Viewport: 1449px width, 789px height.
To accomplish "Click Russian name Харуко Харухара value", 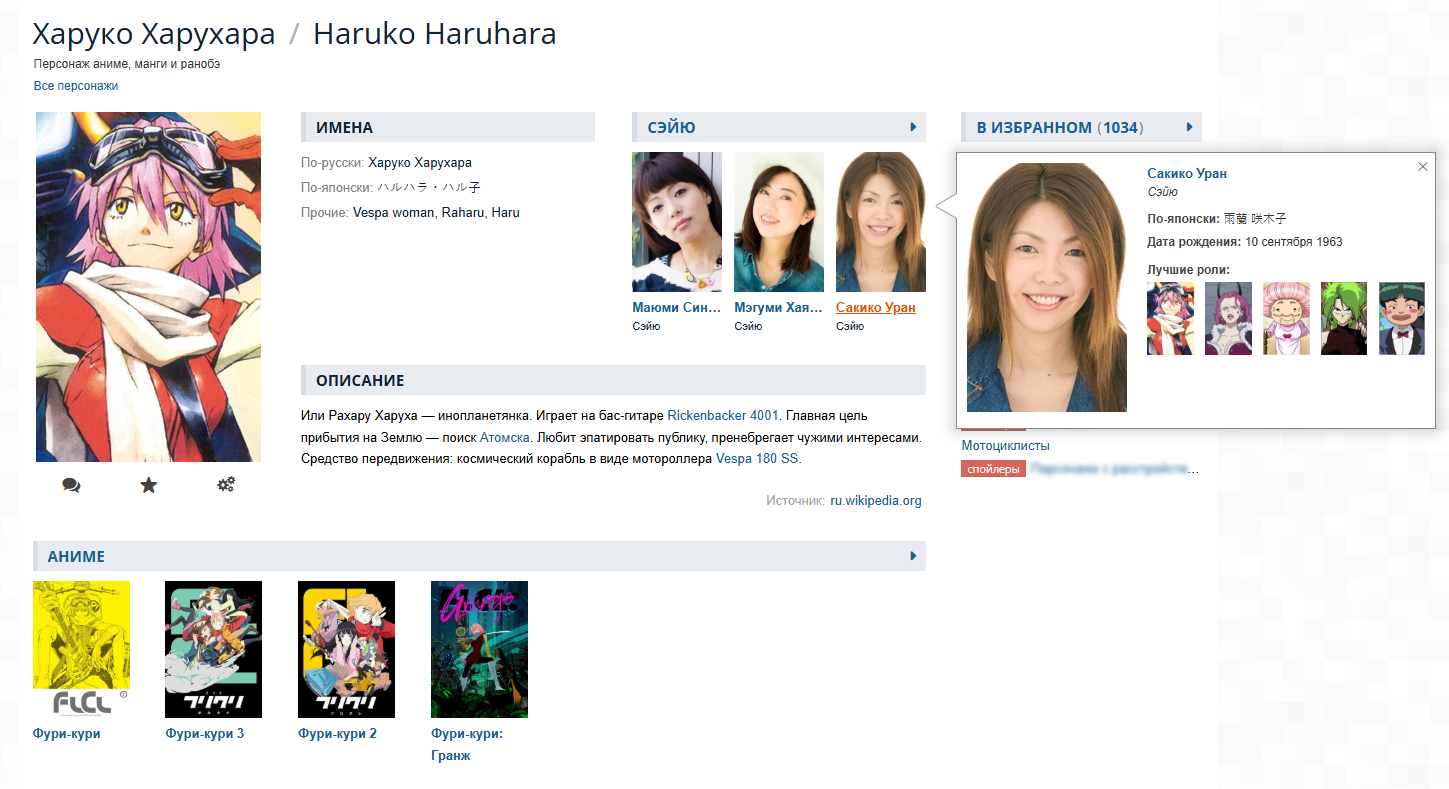I will [x=420, y=162].
